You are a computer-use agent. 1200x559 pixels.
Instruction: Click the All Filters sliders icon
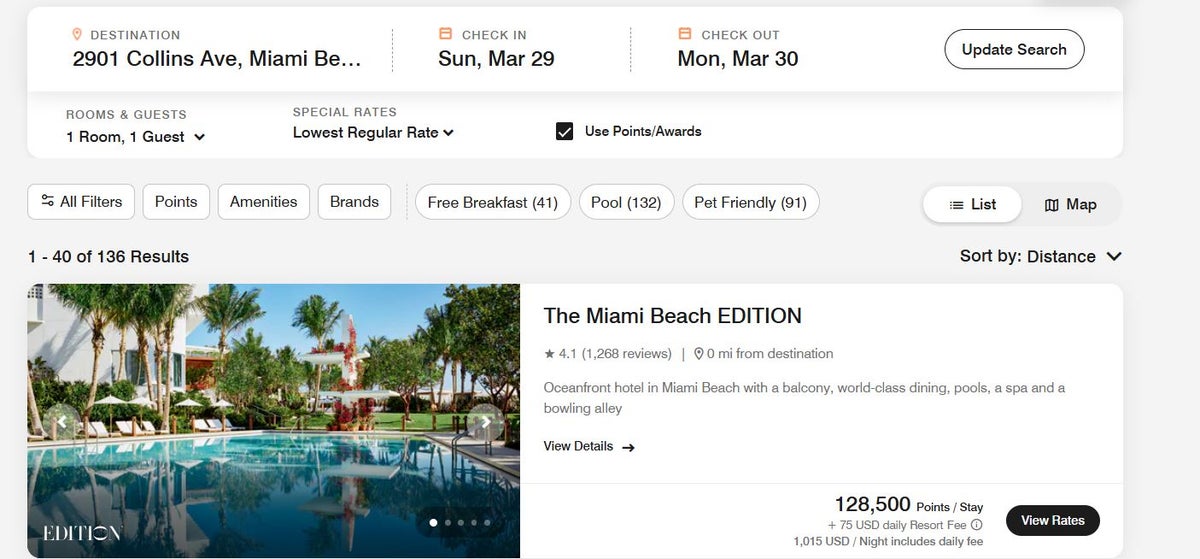47,202
